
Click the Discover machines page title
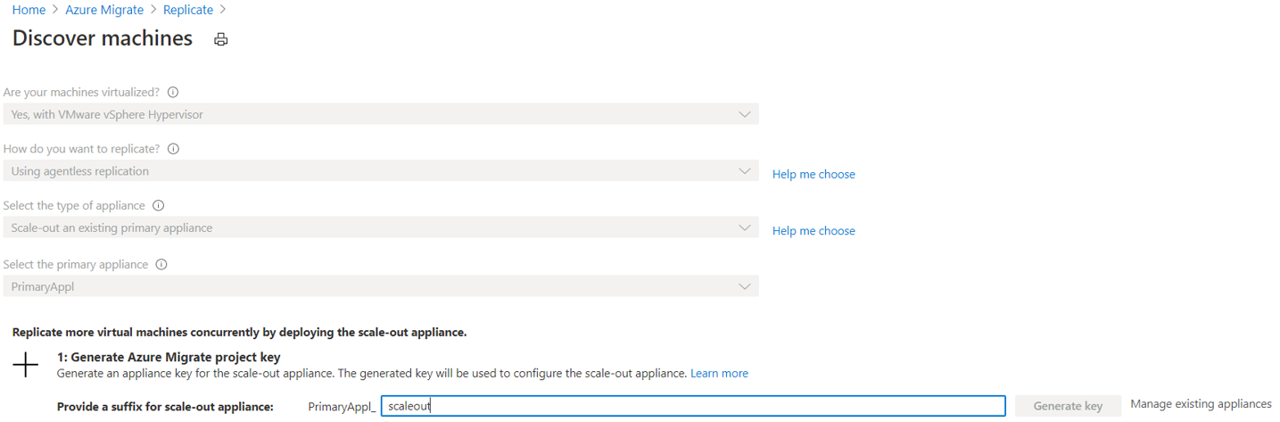point(102,39)
